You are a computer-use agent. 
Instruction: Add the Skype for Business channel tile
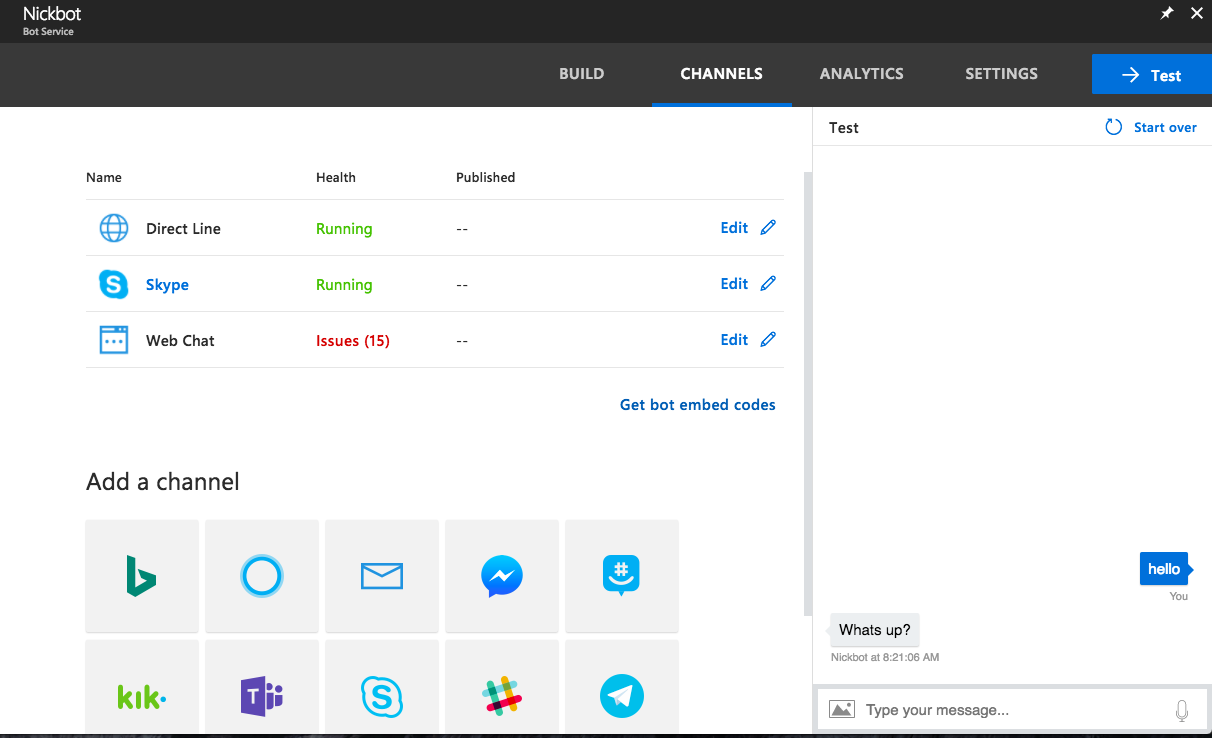pos(382,689)
